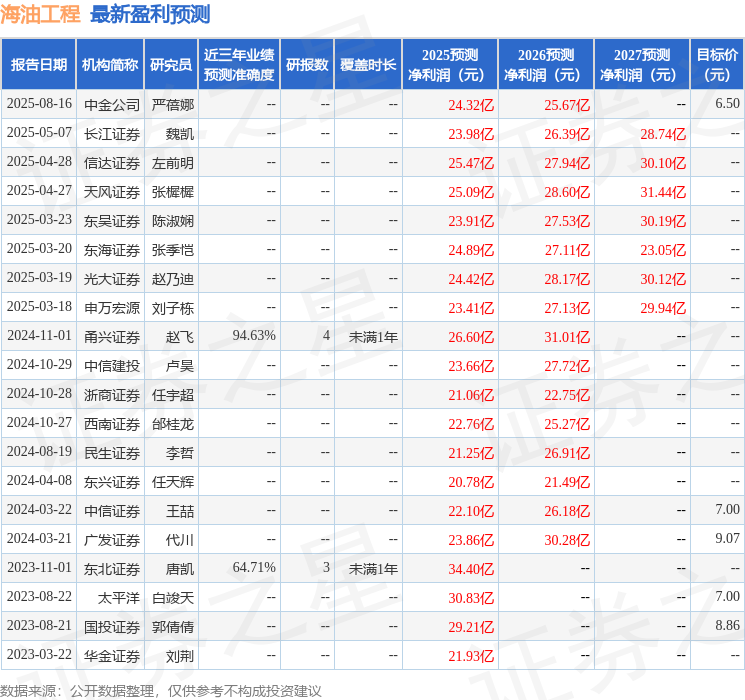Image resolution: width=745 pixels, height=700 pixels.
Task: Select researcher 刘子栋
Action: click(172, 308)
